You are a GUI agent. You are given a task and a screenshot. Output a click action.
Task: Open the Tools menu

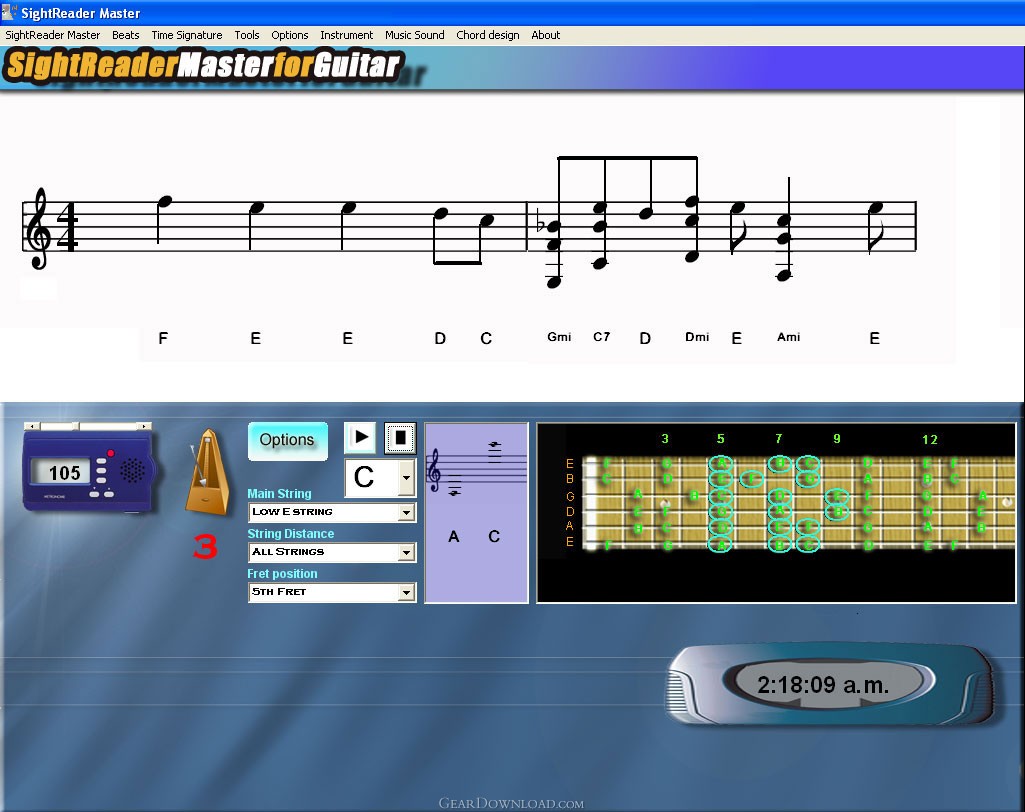coord(247,35)
